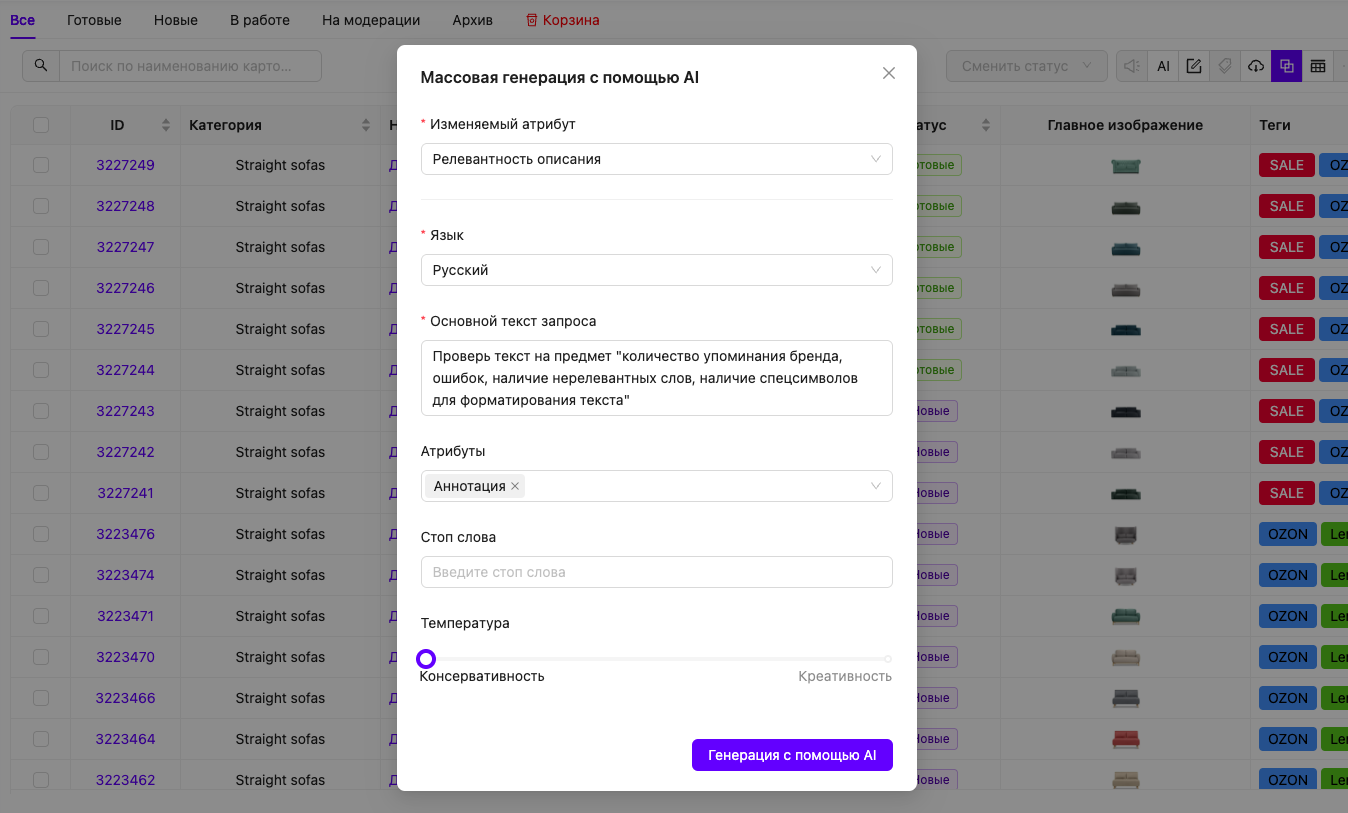Click the table grid view icon
This screenshot has width=1348, height=813.
coord(1318,66)
